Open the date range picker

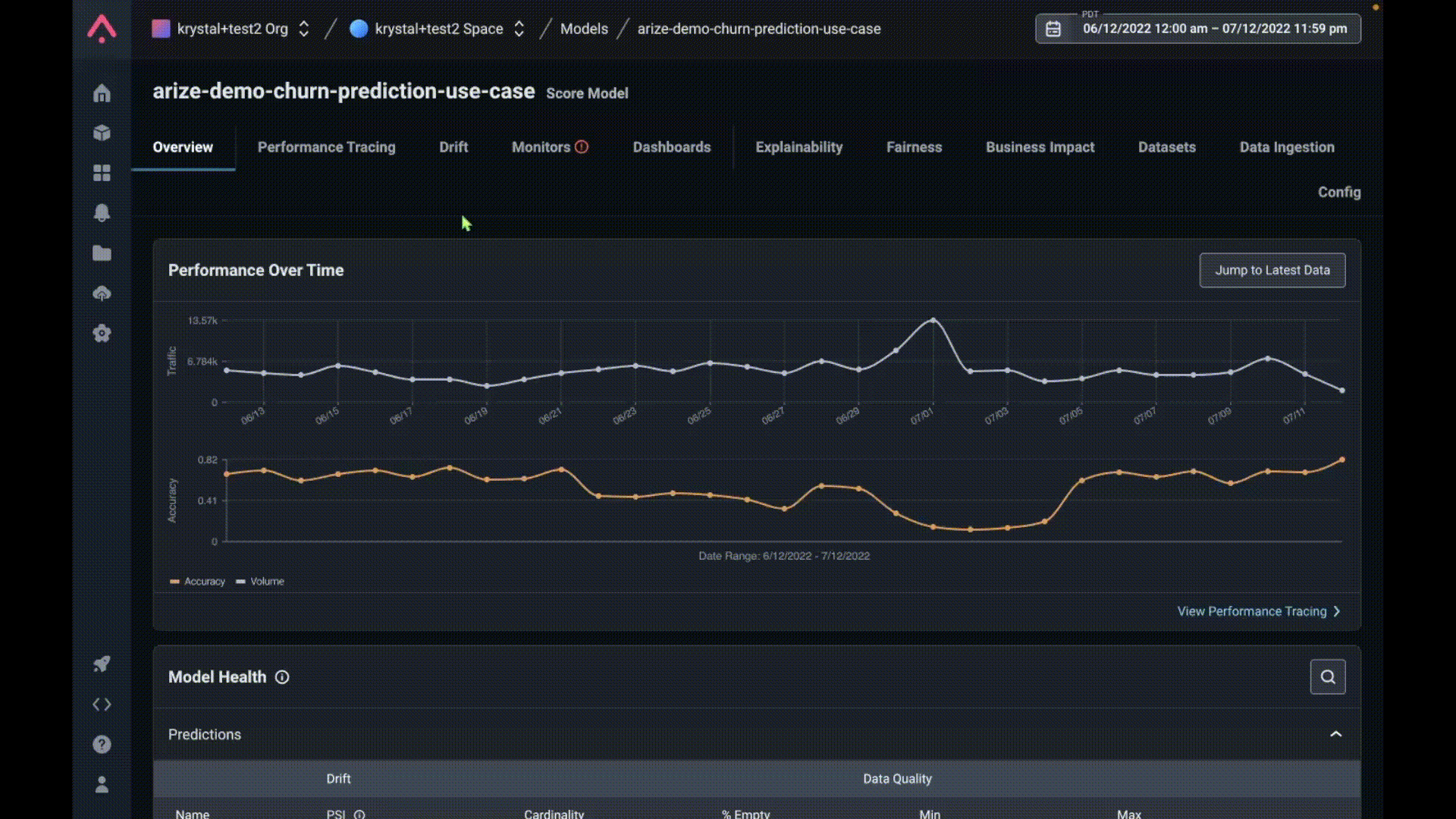(x=1197, y=29)
